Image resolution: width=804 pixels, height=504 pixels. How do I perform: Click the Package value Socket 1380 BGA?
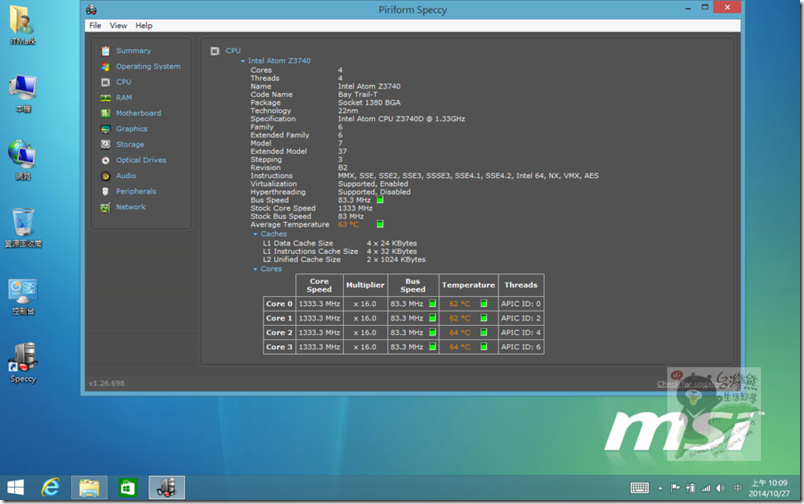369,103
